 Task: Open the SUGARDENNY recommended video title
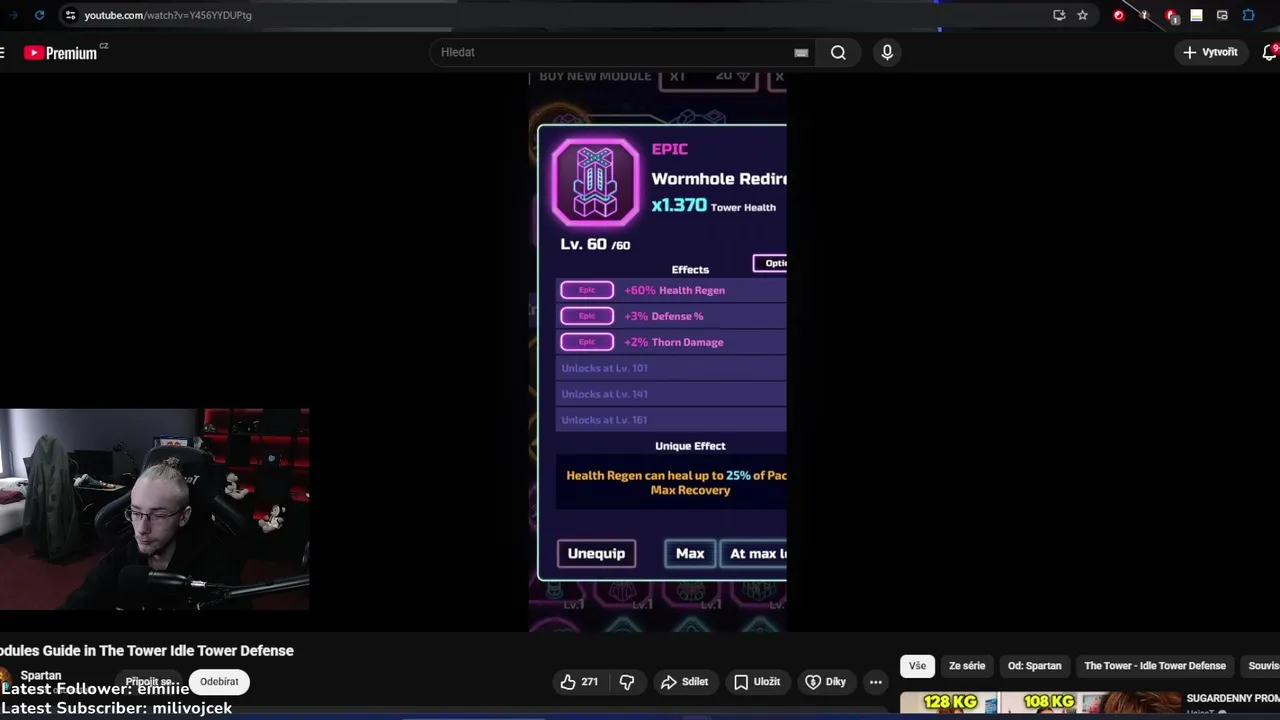(x=1233, y=698)
